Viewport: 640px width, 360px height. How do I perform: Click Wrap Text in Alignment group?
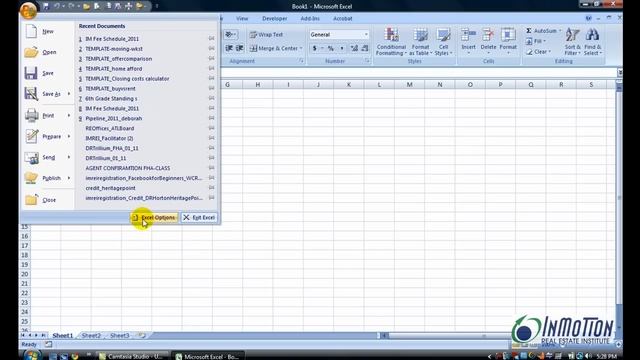pyautogui.click(x=266, y=35)
